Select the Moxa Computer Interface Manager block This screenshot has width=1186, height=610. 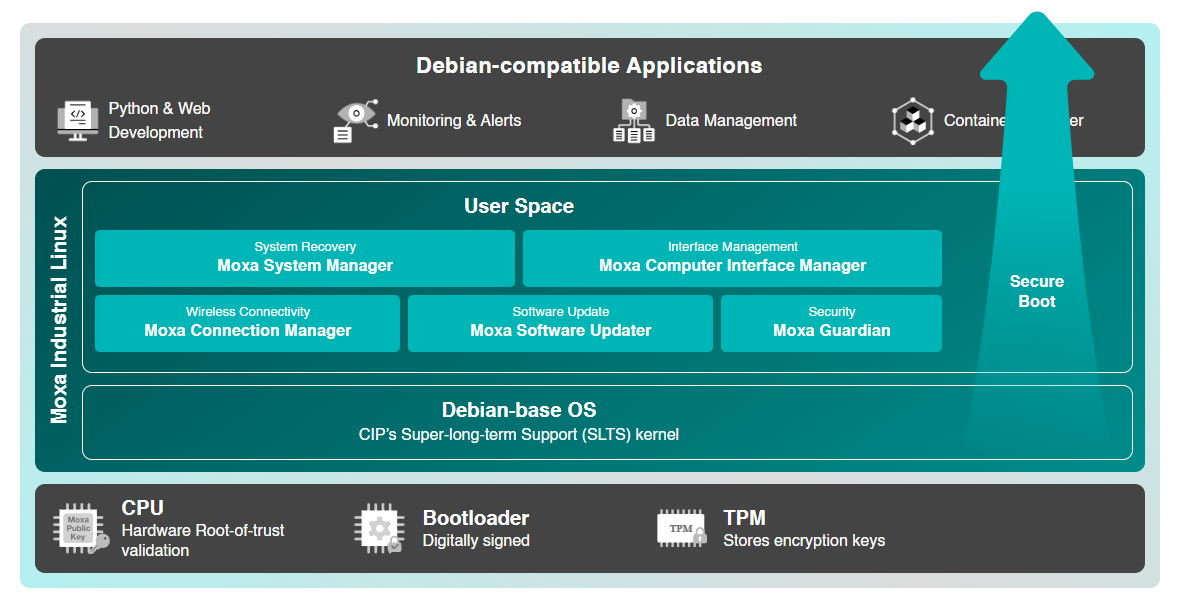(732, 258)
